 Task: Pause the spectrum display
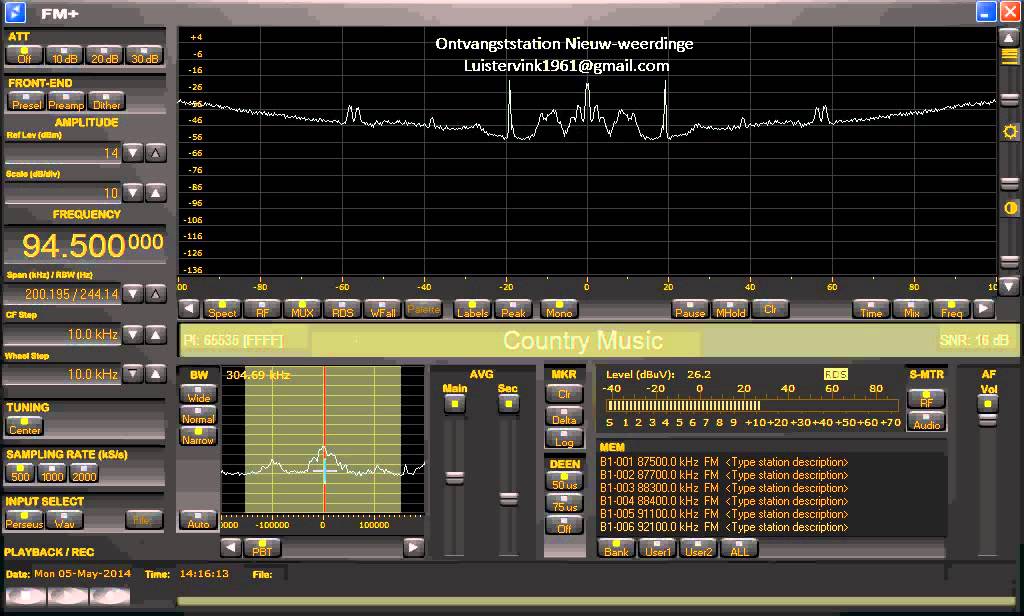click(690, 309)
